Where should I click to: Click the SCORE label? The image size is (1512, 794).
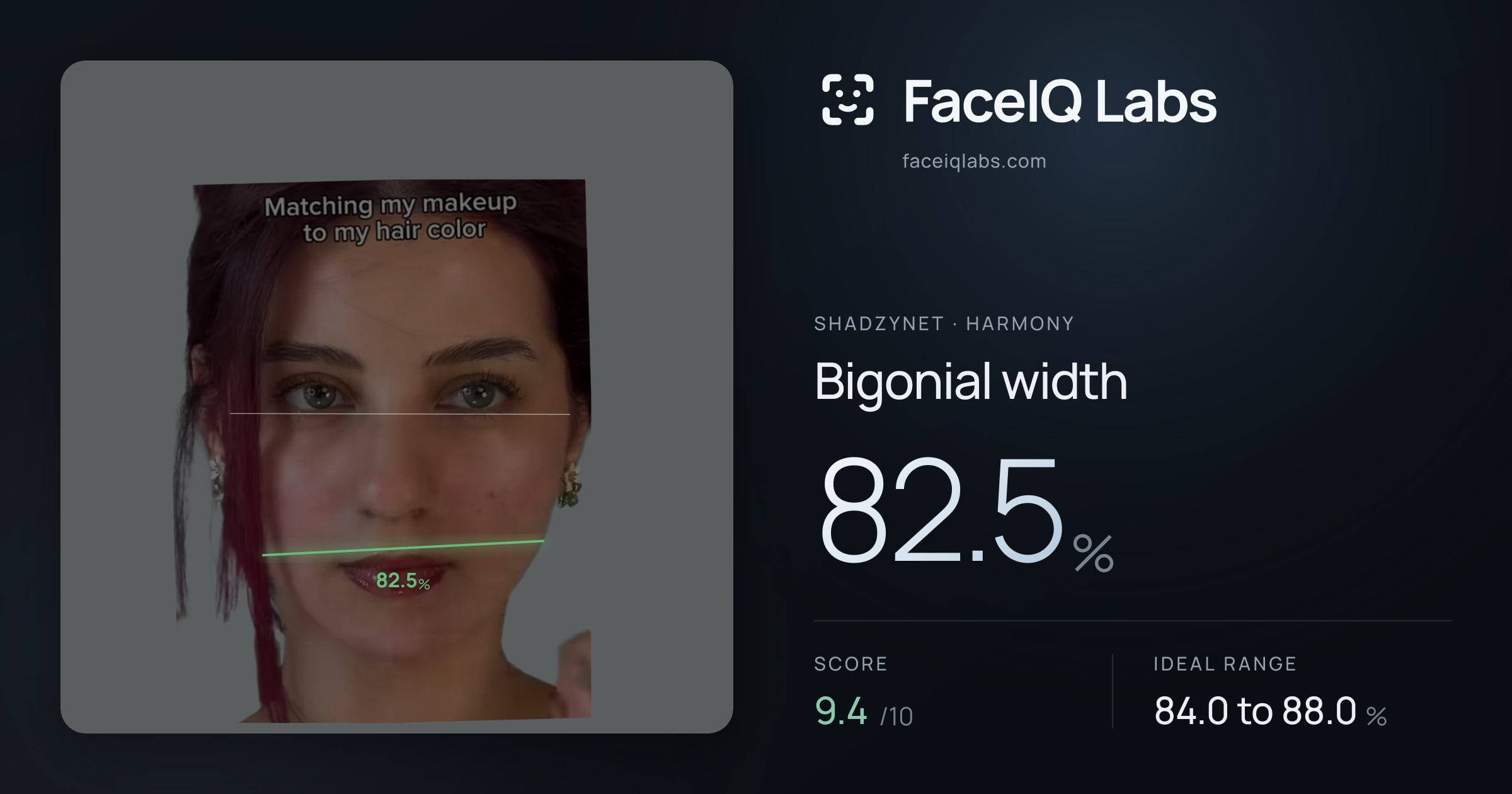pos(850,664)
